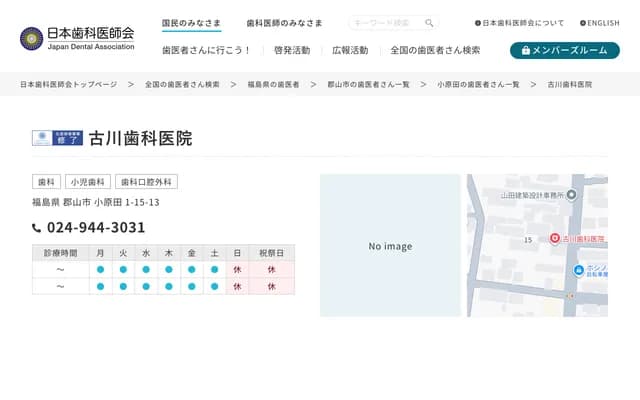640x400 pixels.
Task: Click the 山田建築設計事務所 gray map marker
Action: click(572, 195)
